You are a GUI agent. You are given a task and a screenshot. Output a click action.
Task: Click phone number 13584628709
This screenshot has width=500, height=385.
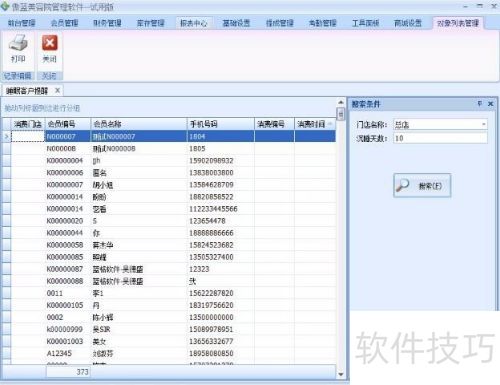[211, 185]
